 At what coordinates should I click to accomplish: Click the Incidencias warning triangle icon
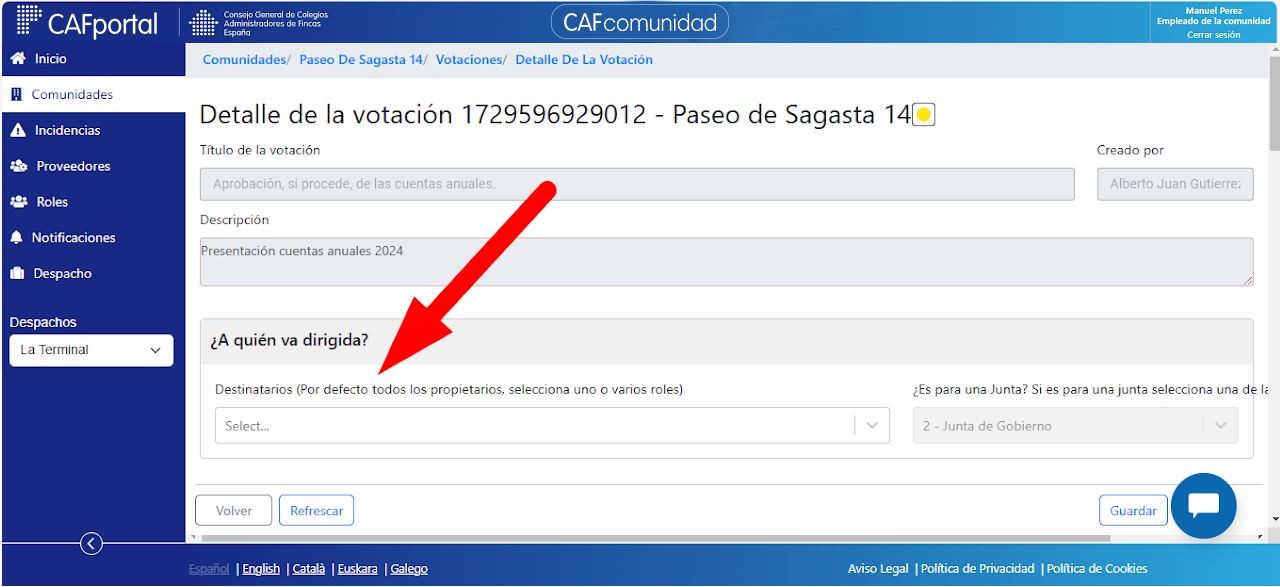click(17, 130)
